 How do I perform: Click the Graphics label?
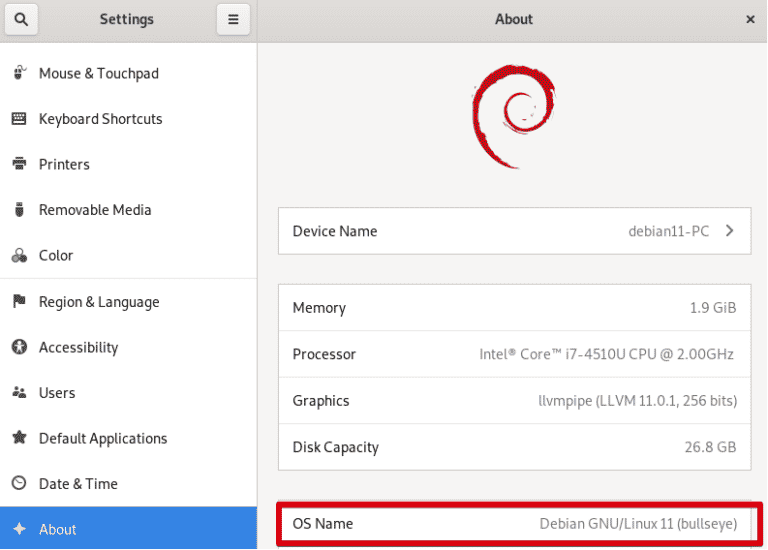pos(321,401)
